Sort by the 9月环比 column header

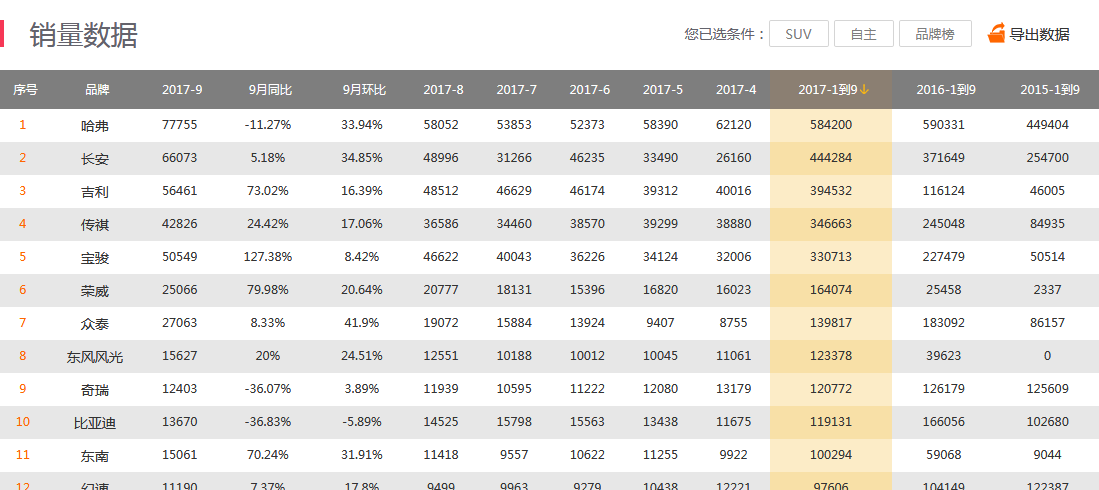click(x=364, y=90)
